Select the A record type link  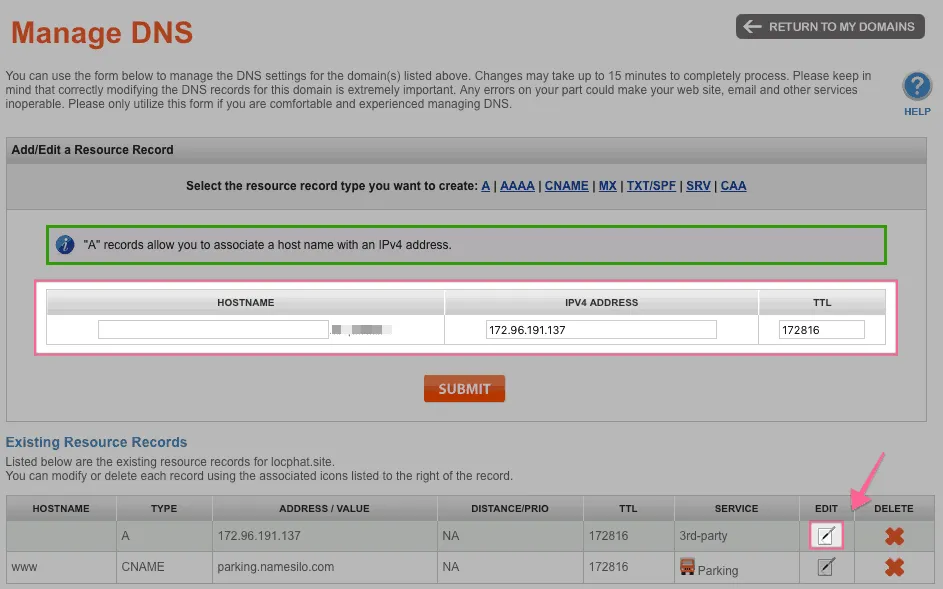click(x=485, y=186)
